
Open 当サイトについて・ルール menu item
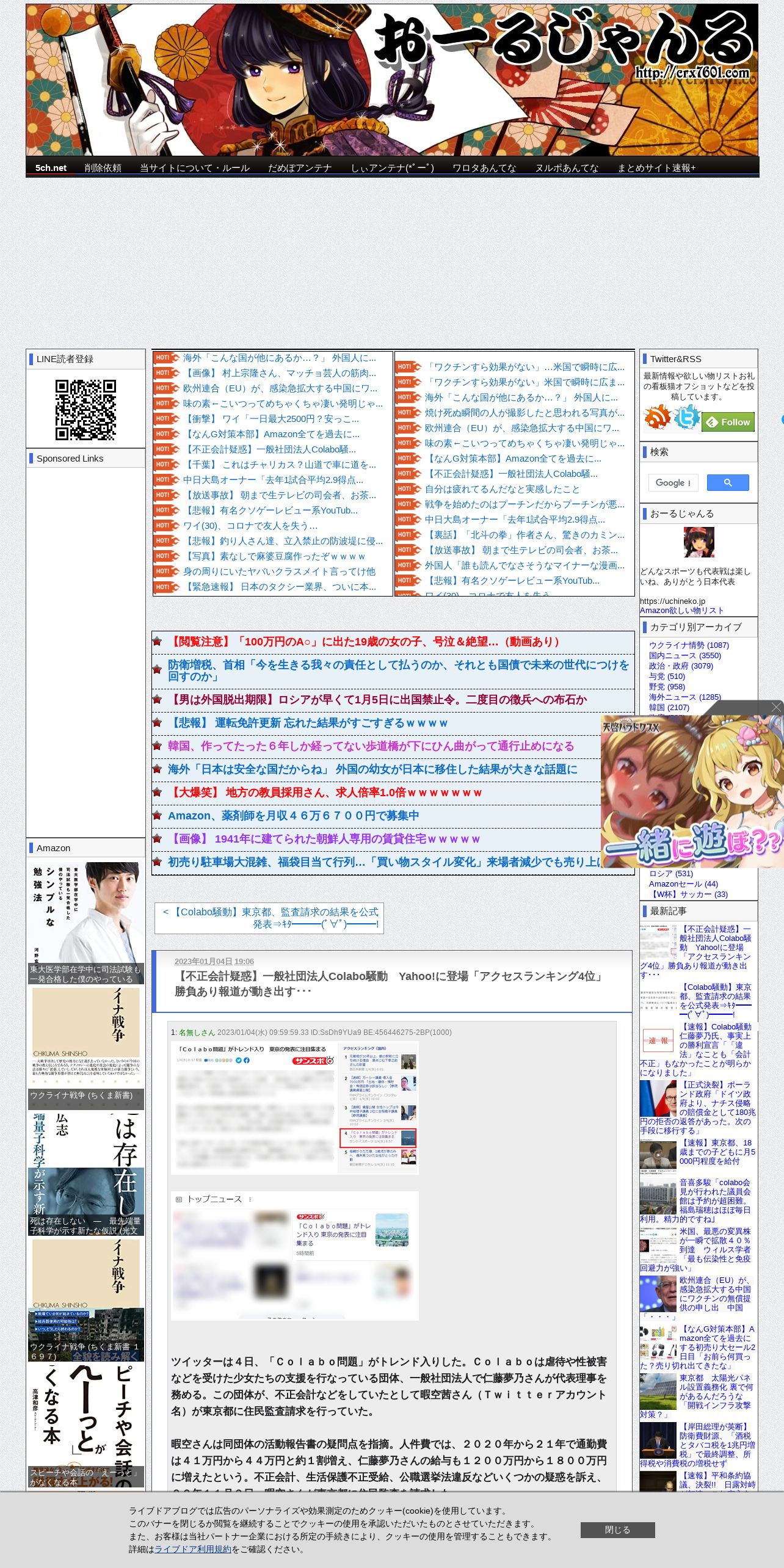pos(195,167)
